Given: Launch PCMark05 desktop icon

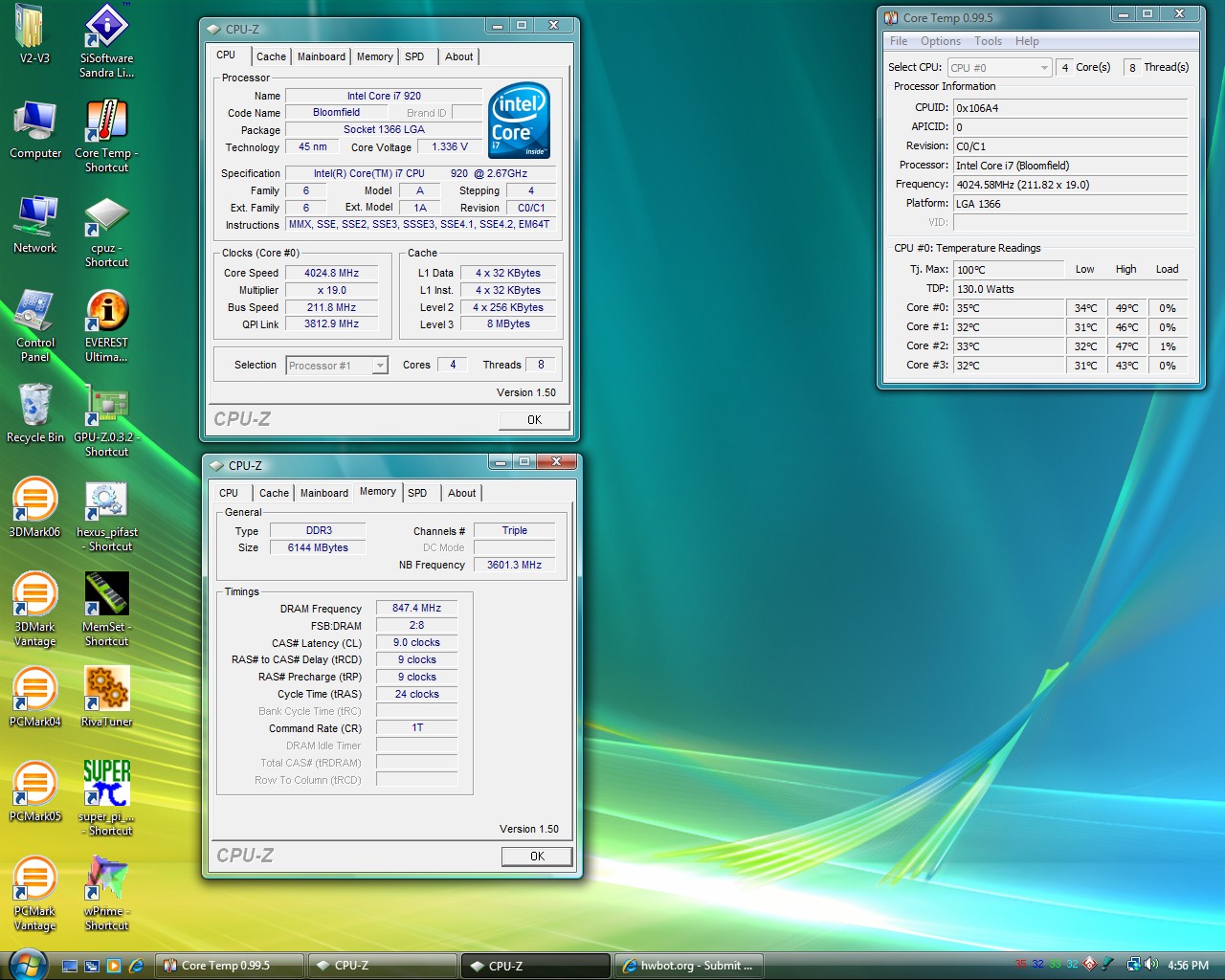Looking at the screenshot, I should point(34,792).
